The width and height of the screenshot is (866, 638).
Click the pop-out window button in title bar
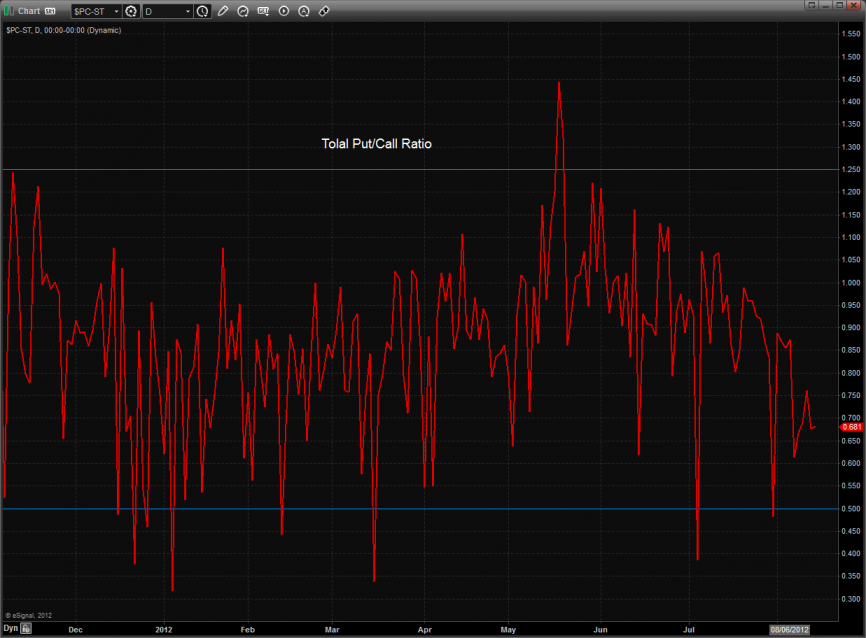pos(812,7)
